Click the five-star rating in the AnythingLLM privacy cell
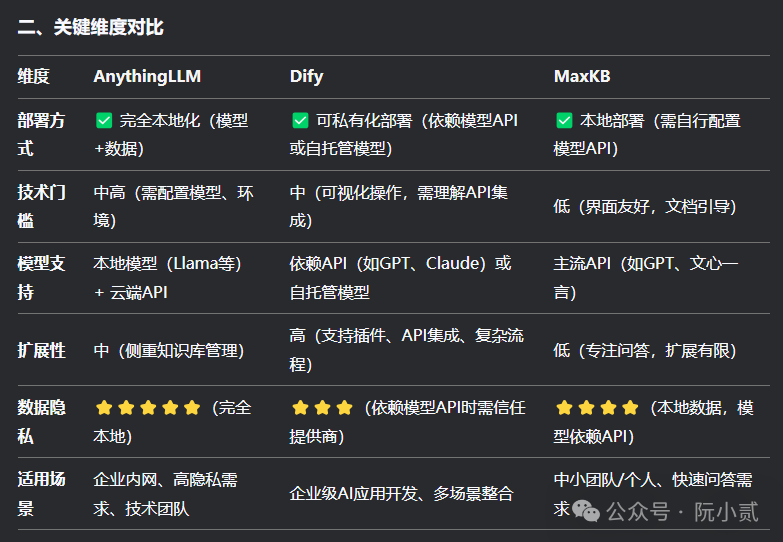 [148, 408]
